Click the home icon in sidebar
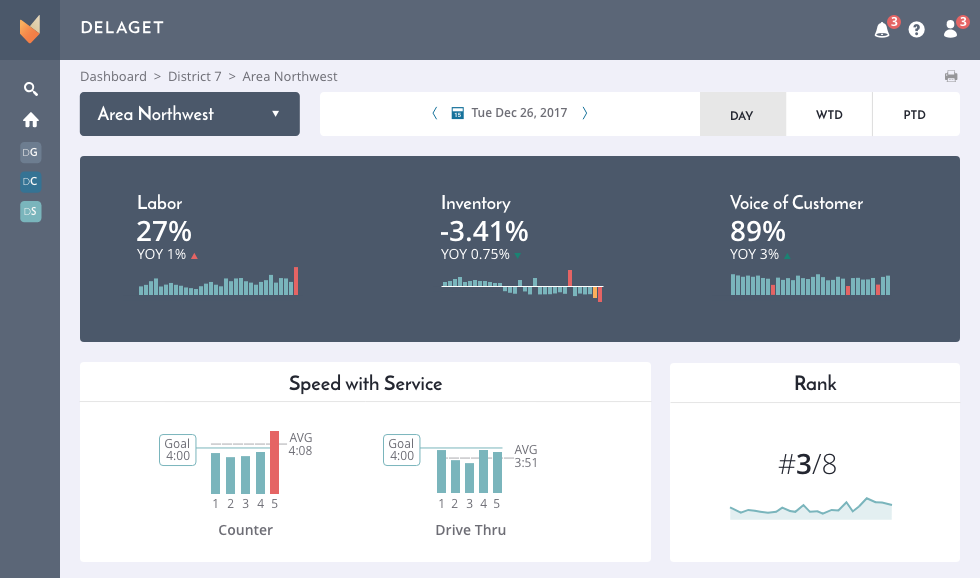 (x=30, y=119)
